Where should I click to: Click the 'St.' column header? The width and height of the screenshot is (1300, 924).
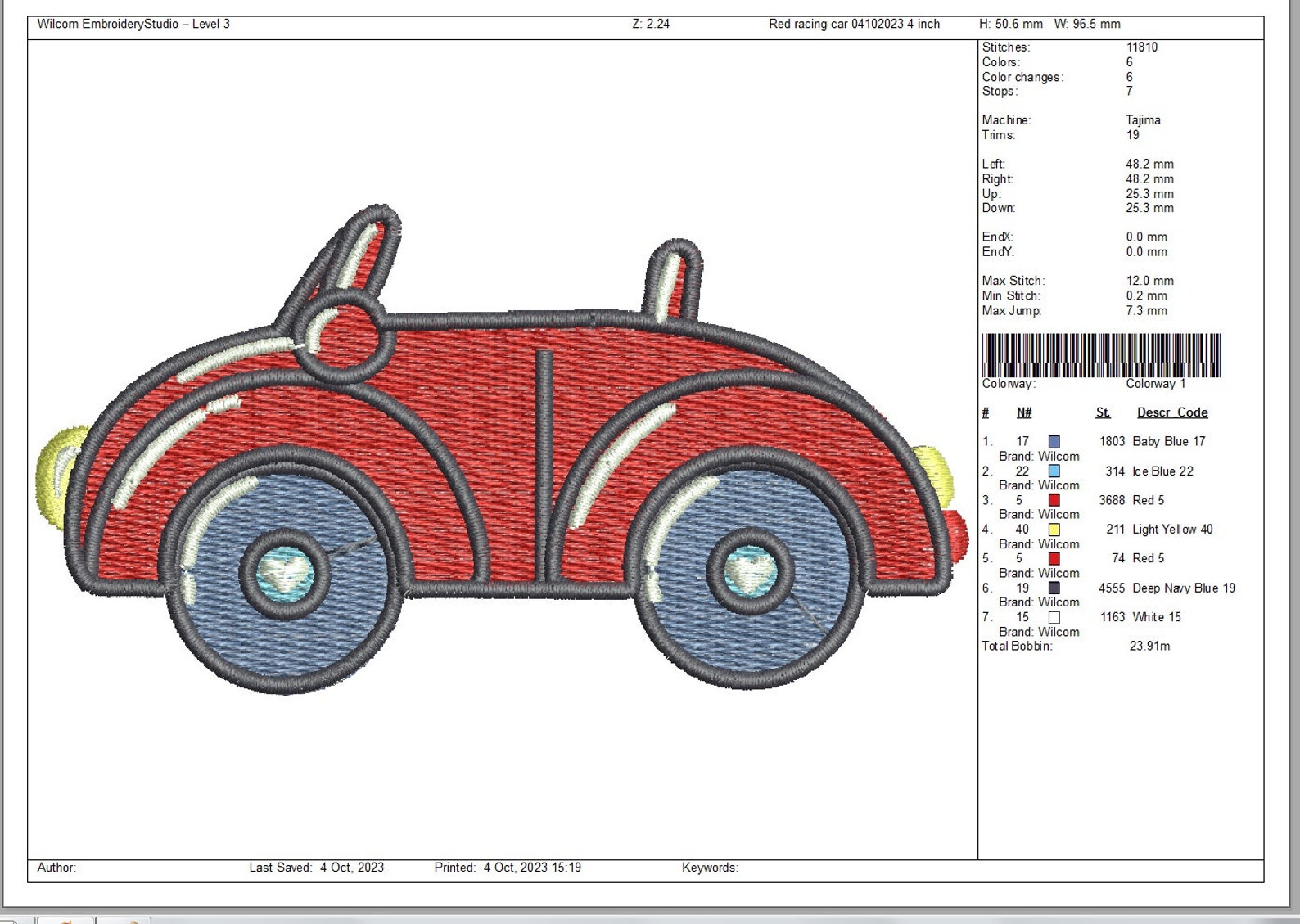pyautogui.click(x=1104, y=412)
